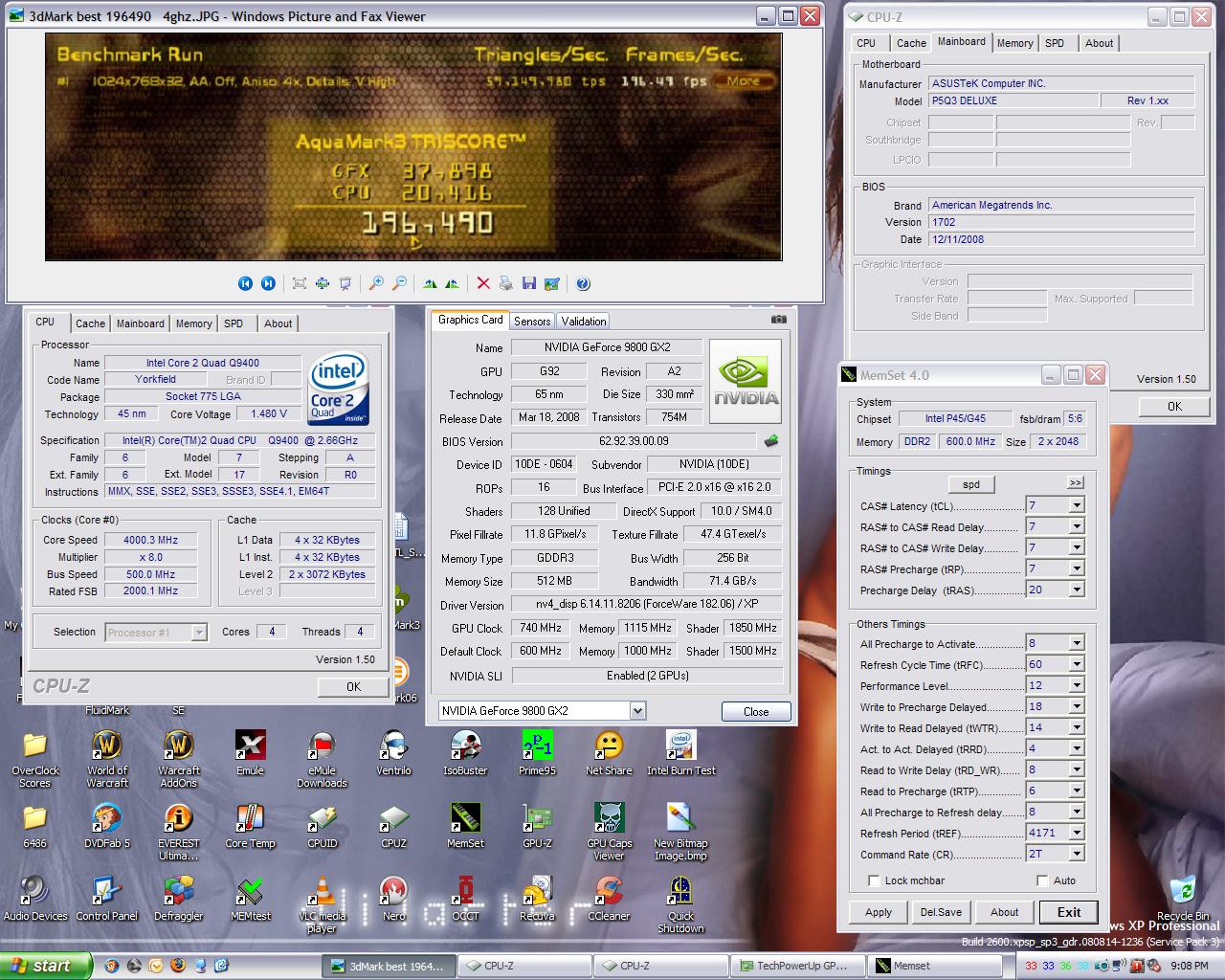The height and width of the screenshot is (980, 1225).
Task: Click GPU-Z camera screenshot icon
Action: click(779, 320)
